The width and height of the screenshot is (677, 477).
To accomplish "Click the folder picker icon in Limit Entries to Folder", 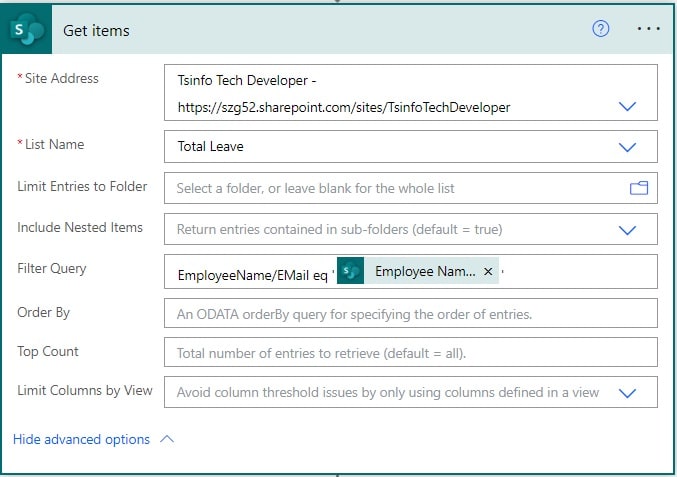I will click(x=639, y=188).
